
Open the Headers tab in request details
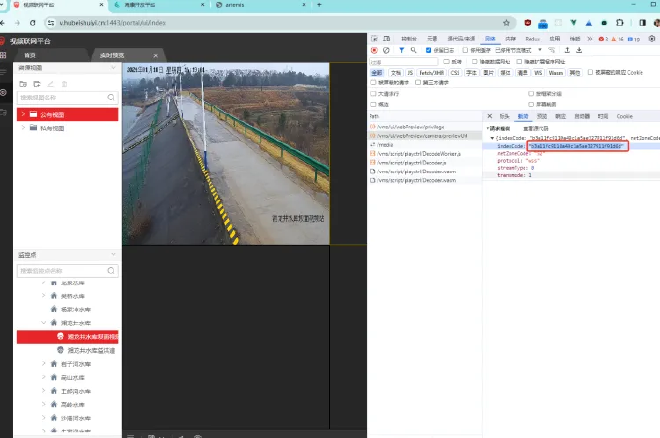point(504,116)
